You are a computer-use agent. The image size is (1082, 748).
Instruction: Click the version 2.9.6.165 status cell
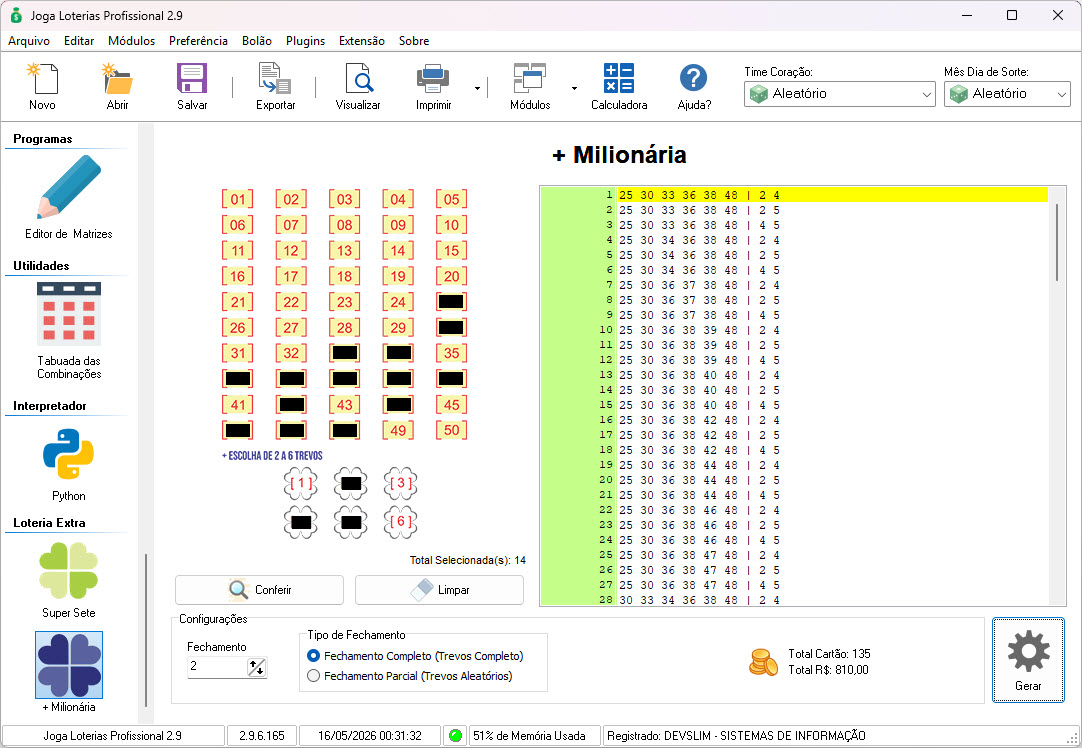click(262, 736)
